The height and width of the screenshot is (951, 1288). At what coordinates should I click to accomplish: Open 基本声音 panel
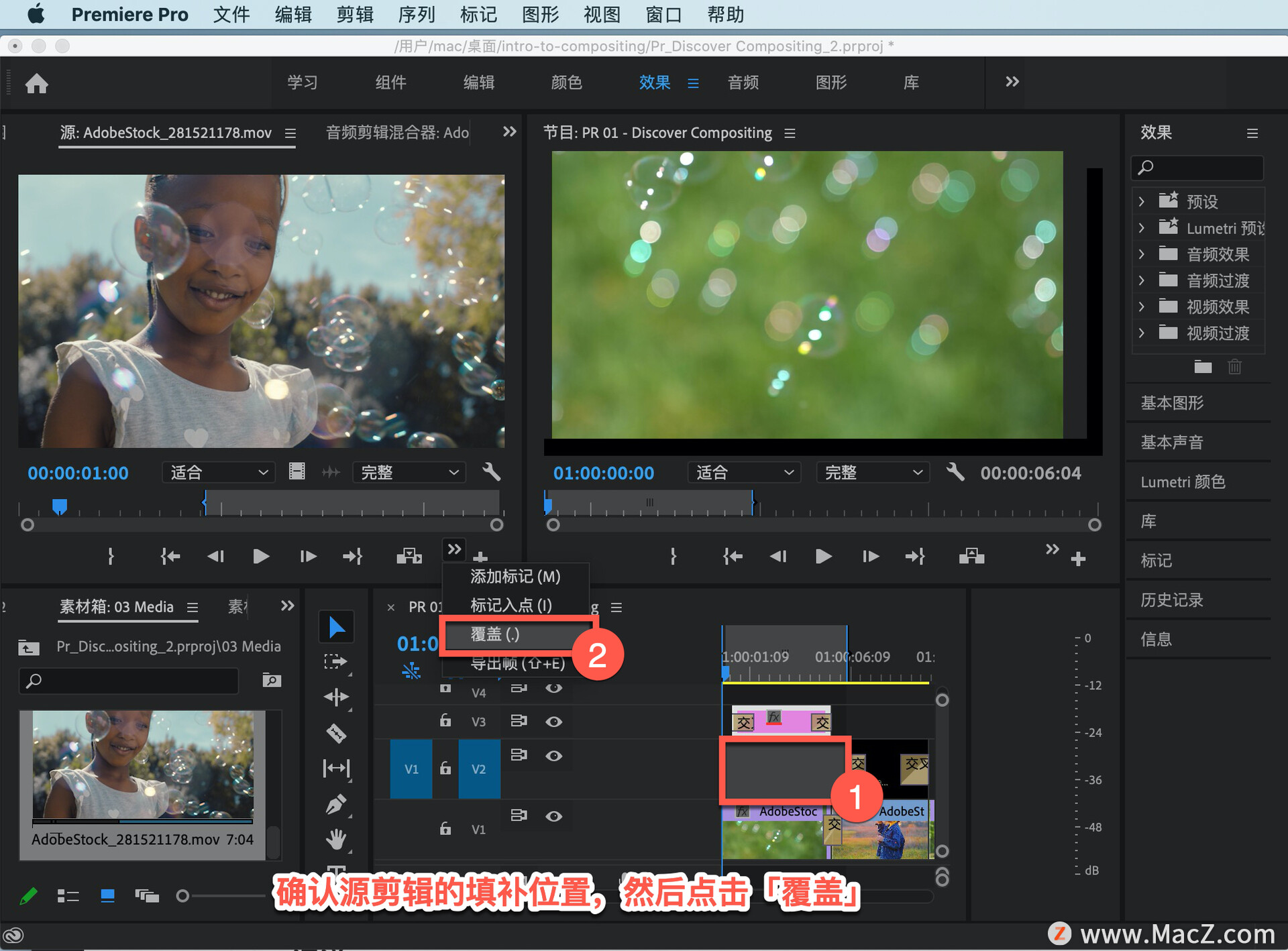(1173, 442)
